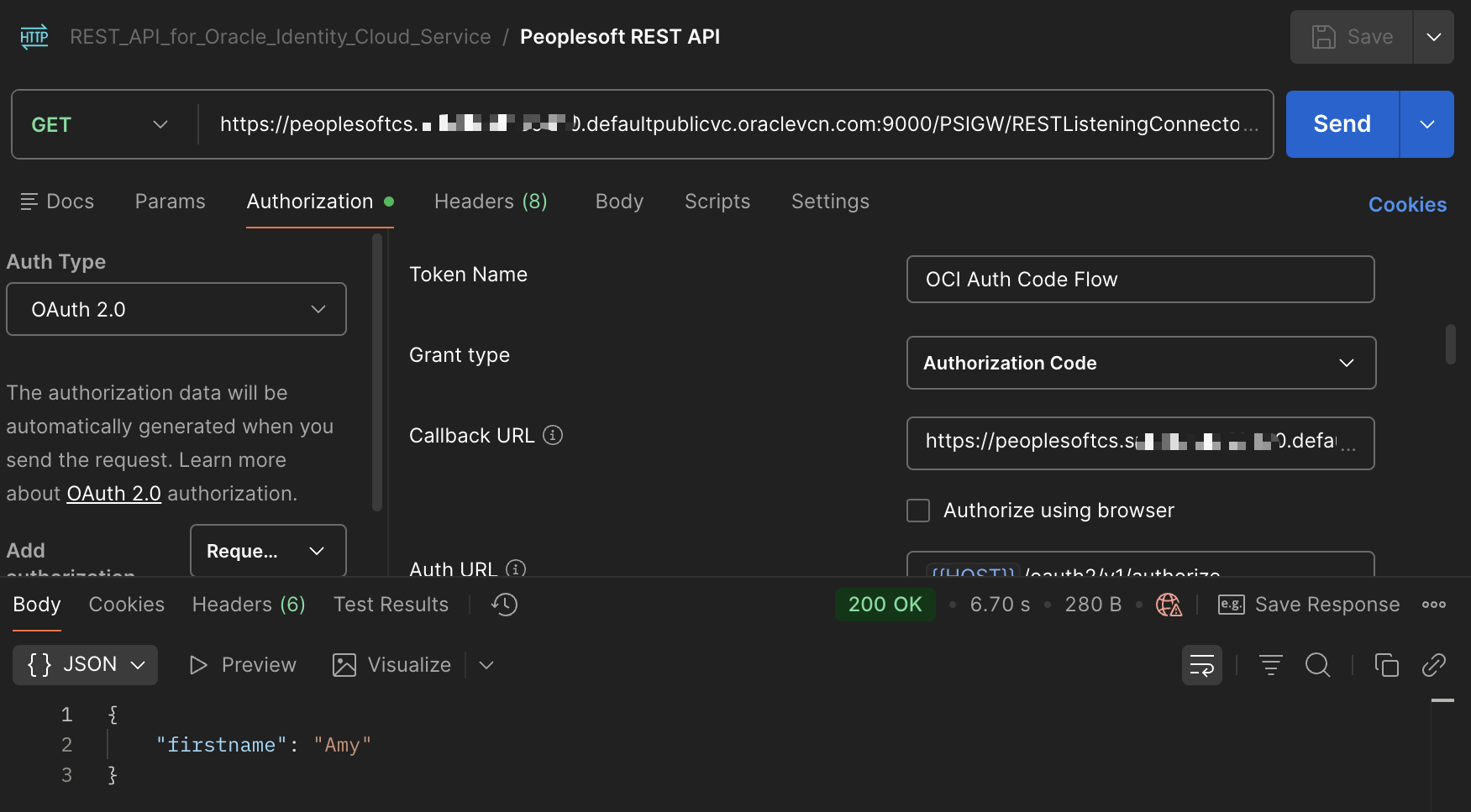Open the Cookies link
This screenshot has height=812, width=1471.
pos(1407,205)
